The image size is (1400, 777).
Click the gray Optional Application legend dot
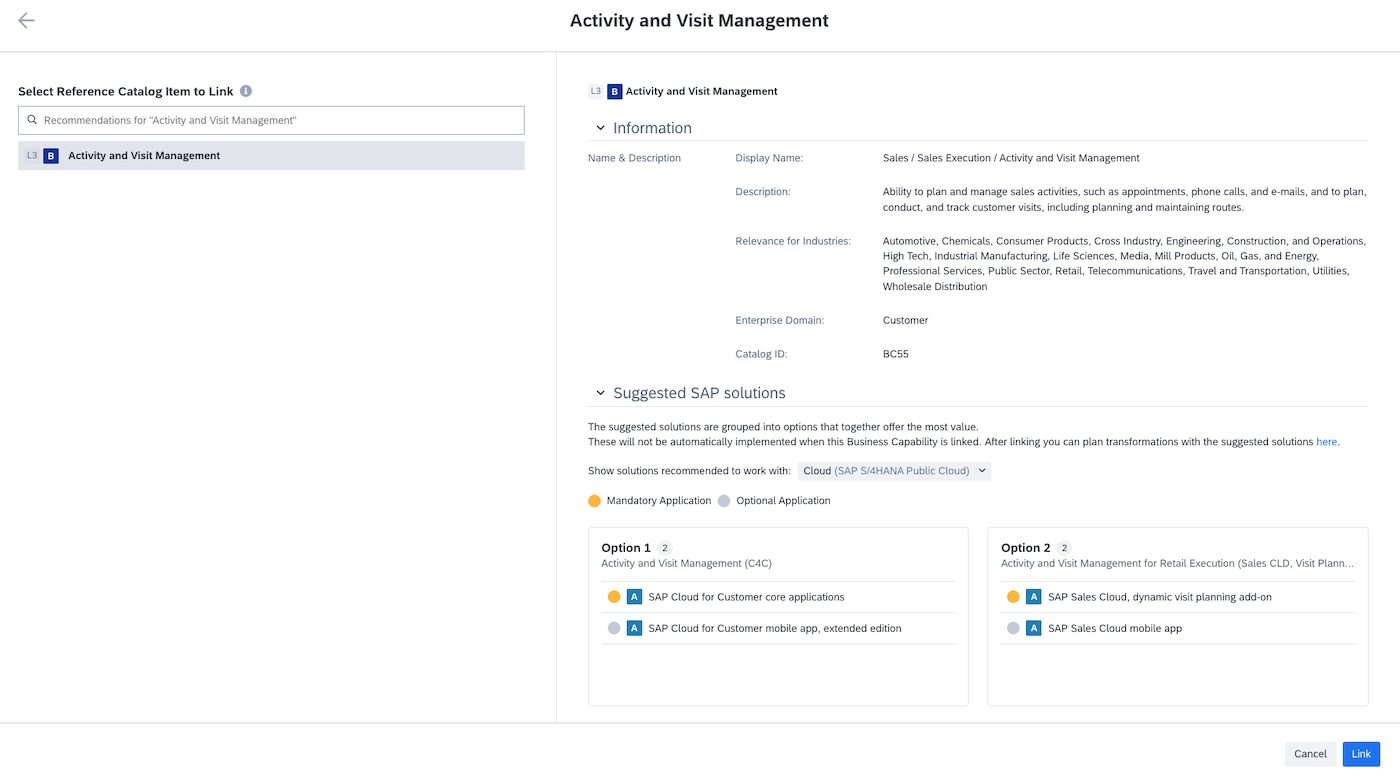click(x=724, y=501)
